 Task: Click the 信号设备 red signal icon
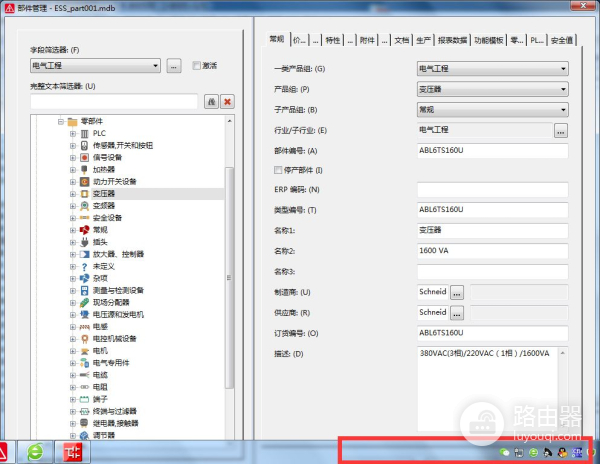pos(85,158)
